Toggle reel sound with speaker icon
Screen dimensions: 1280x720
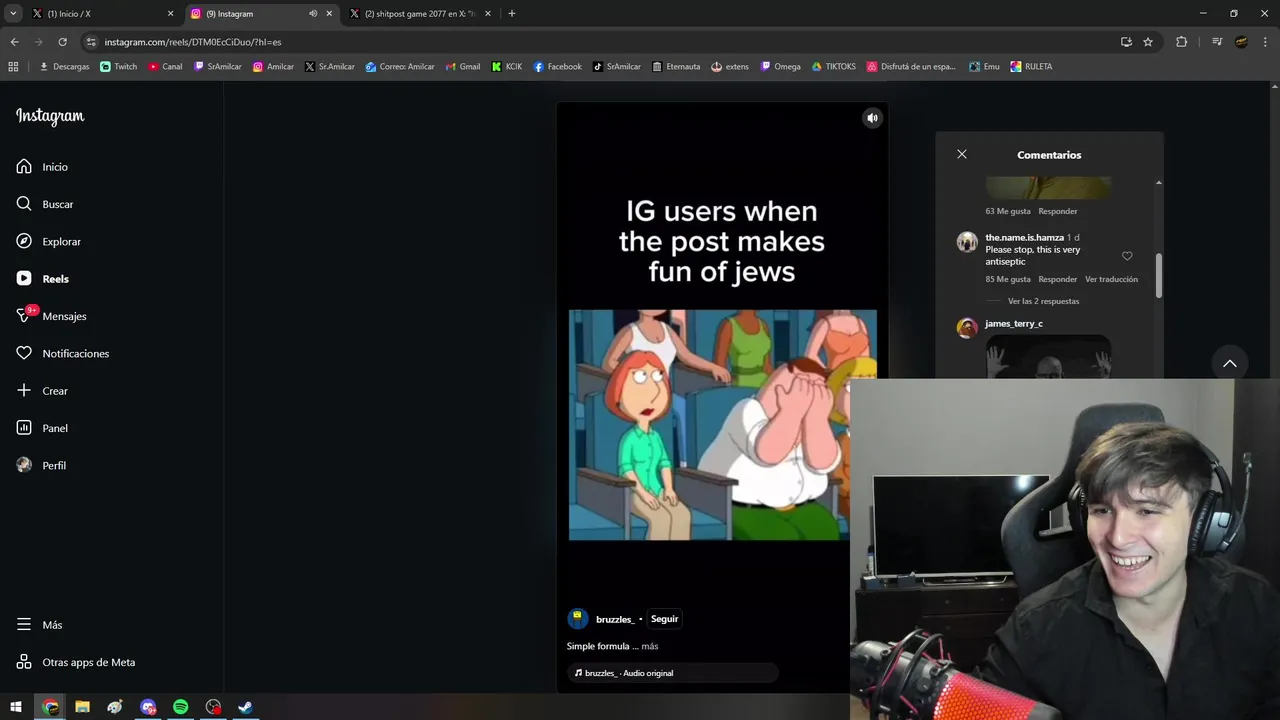pyautogui.click(x=872, y=118)
